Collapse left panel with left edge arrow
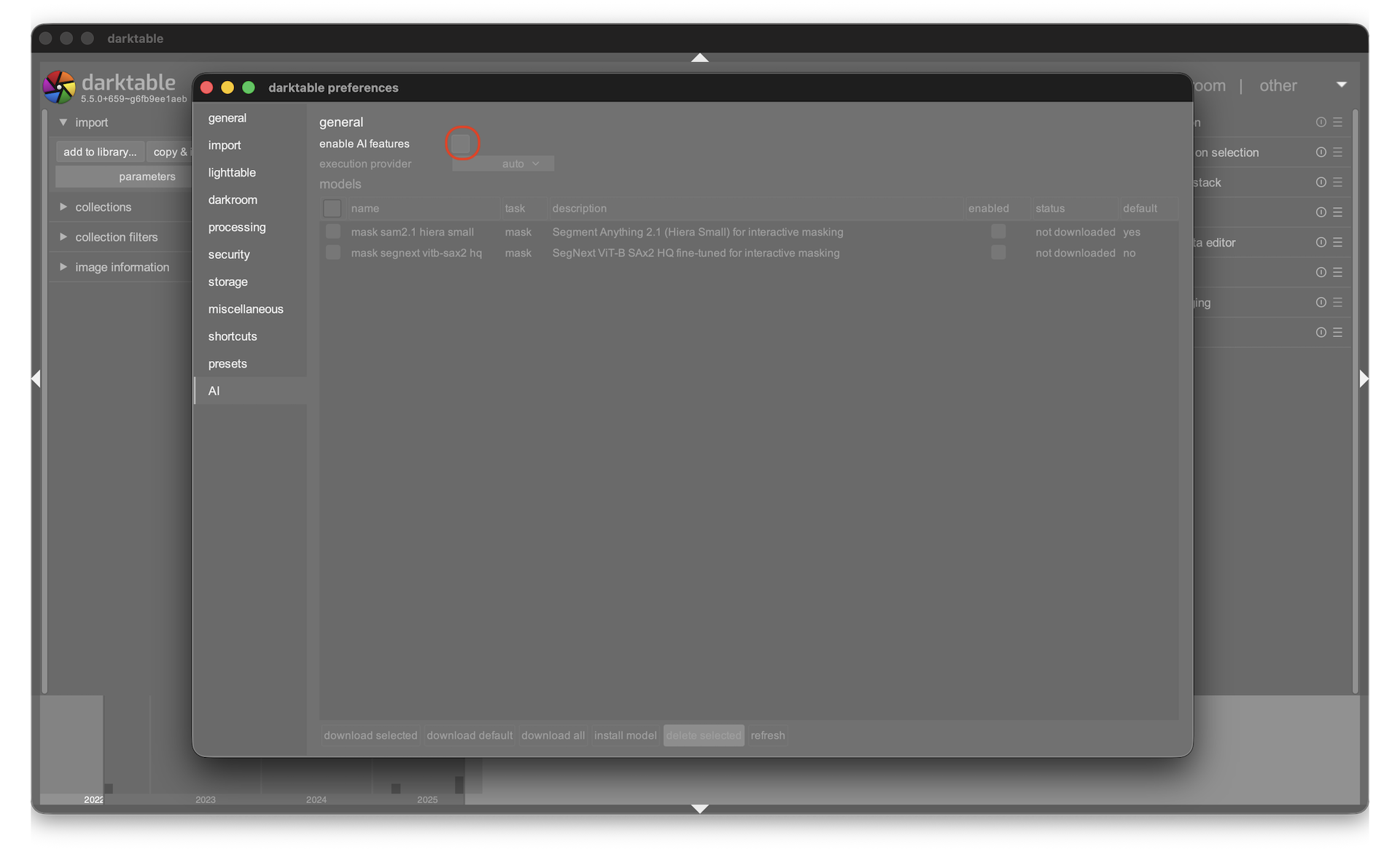This screenshot has width=1400, height=852. click(x=36, y=378)
